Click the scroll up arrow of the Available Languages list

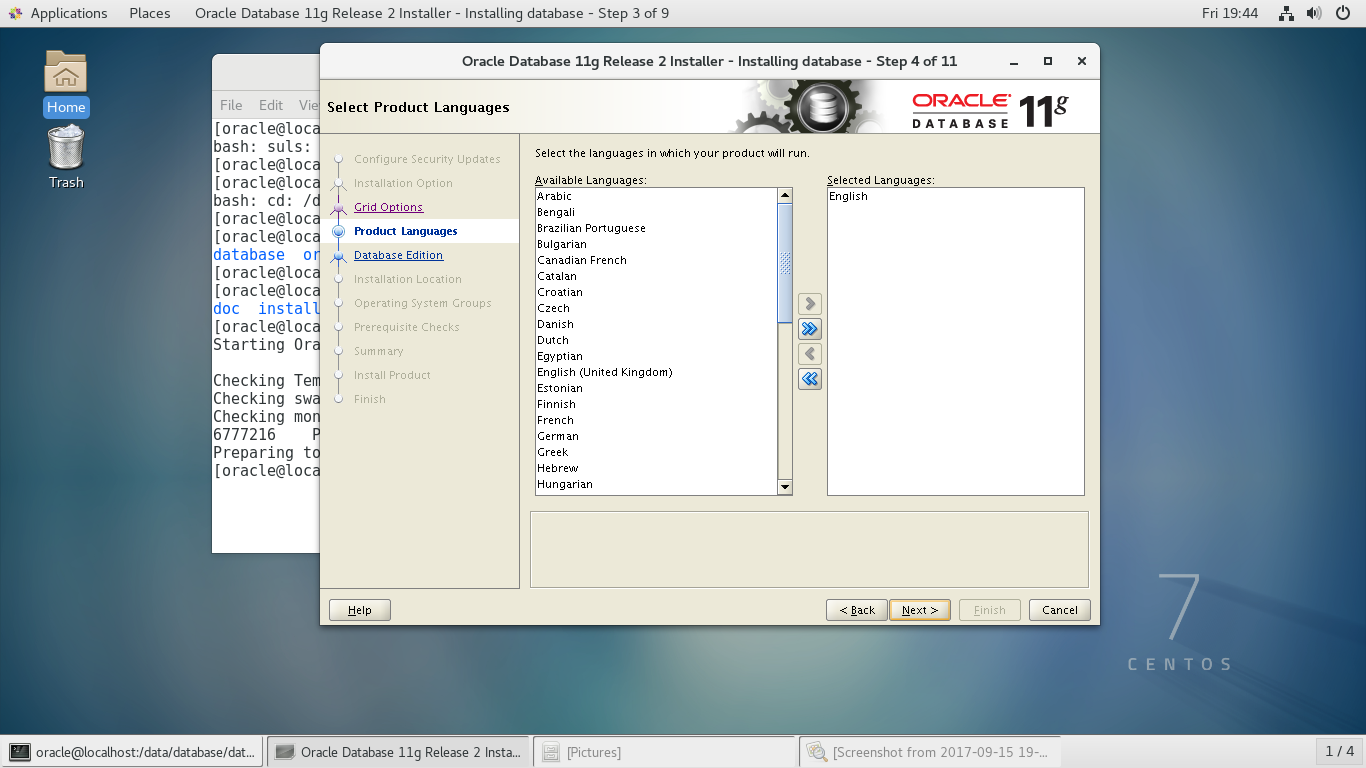785,196
